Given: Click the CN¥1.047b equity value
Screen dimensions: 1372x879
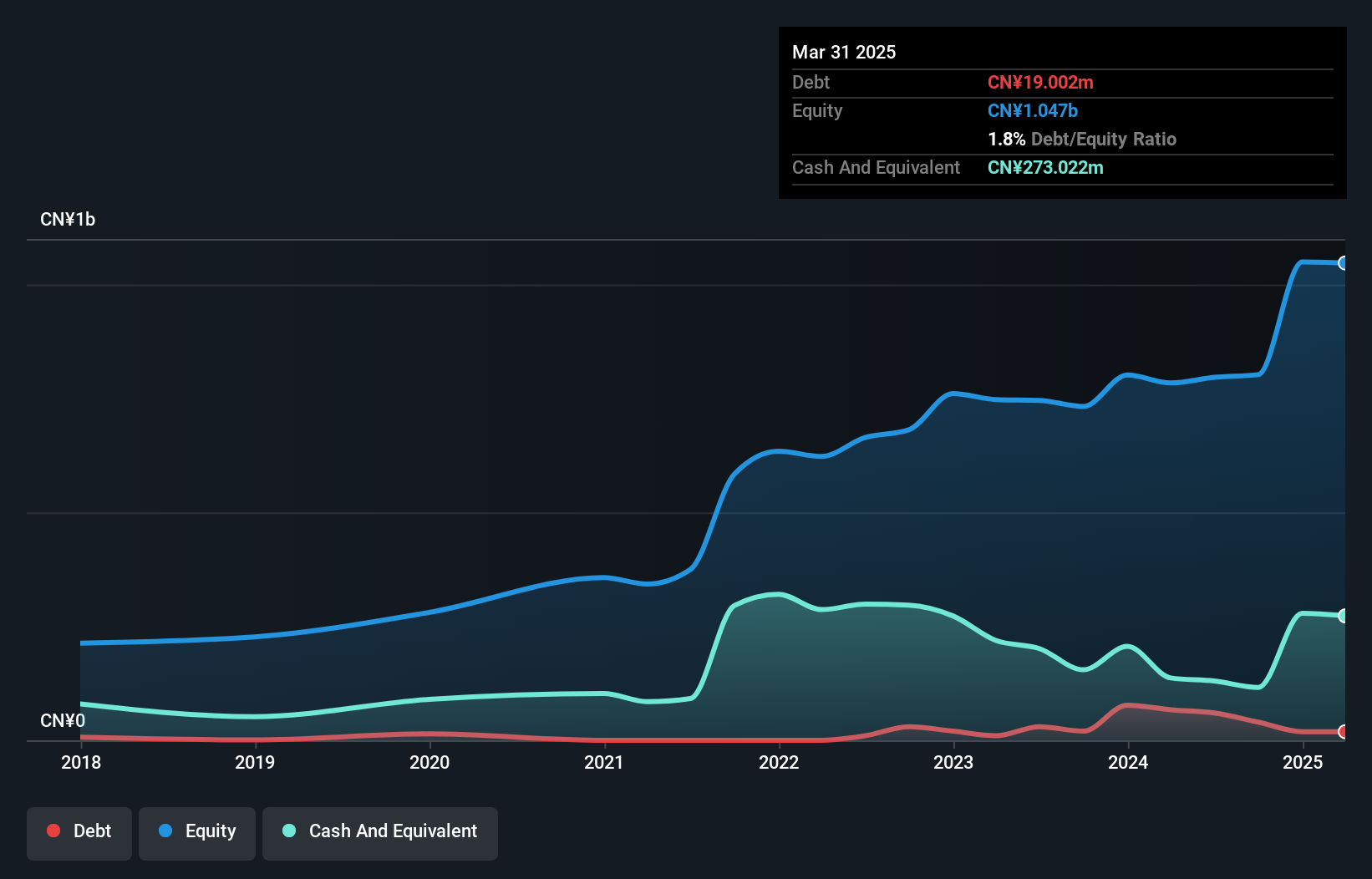Looking at the screenshot, I should [x=1033, y=110].
